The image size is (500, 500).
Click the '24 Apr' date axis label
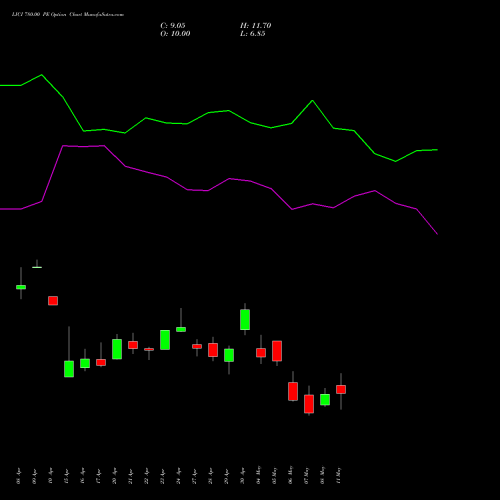tap(178, 476)
